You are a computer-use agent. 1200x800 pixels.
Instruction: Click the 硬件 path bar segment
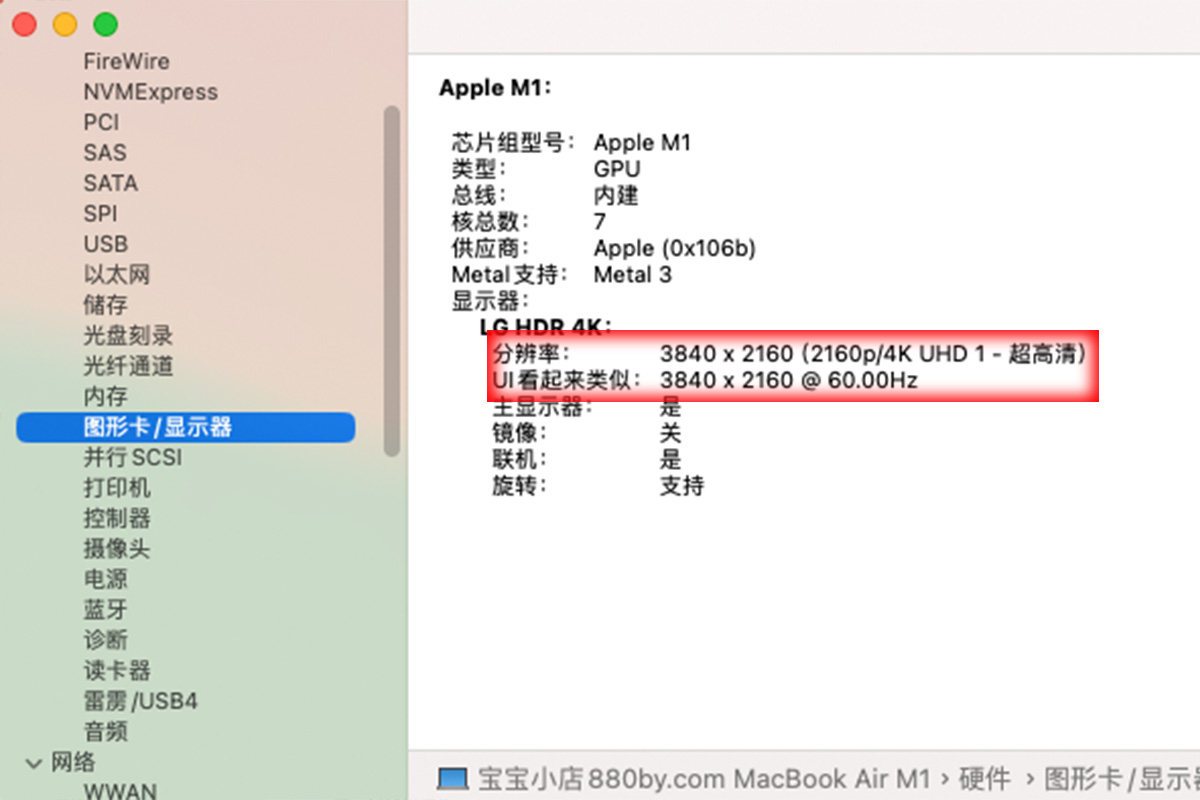point(983,778)
